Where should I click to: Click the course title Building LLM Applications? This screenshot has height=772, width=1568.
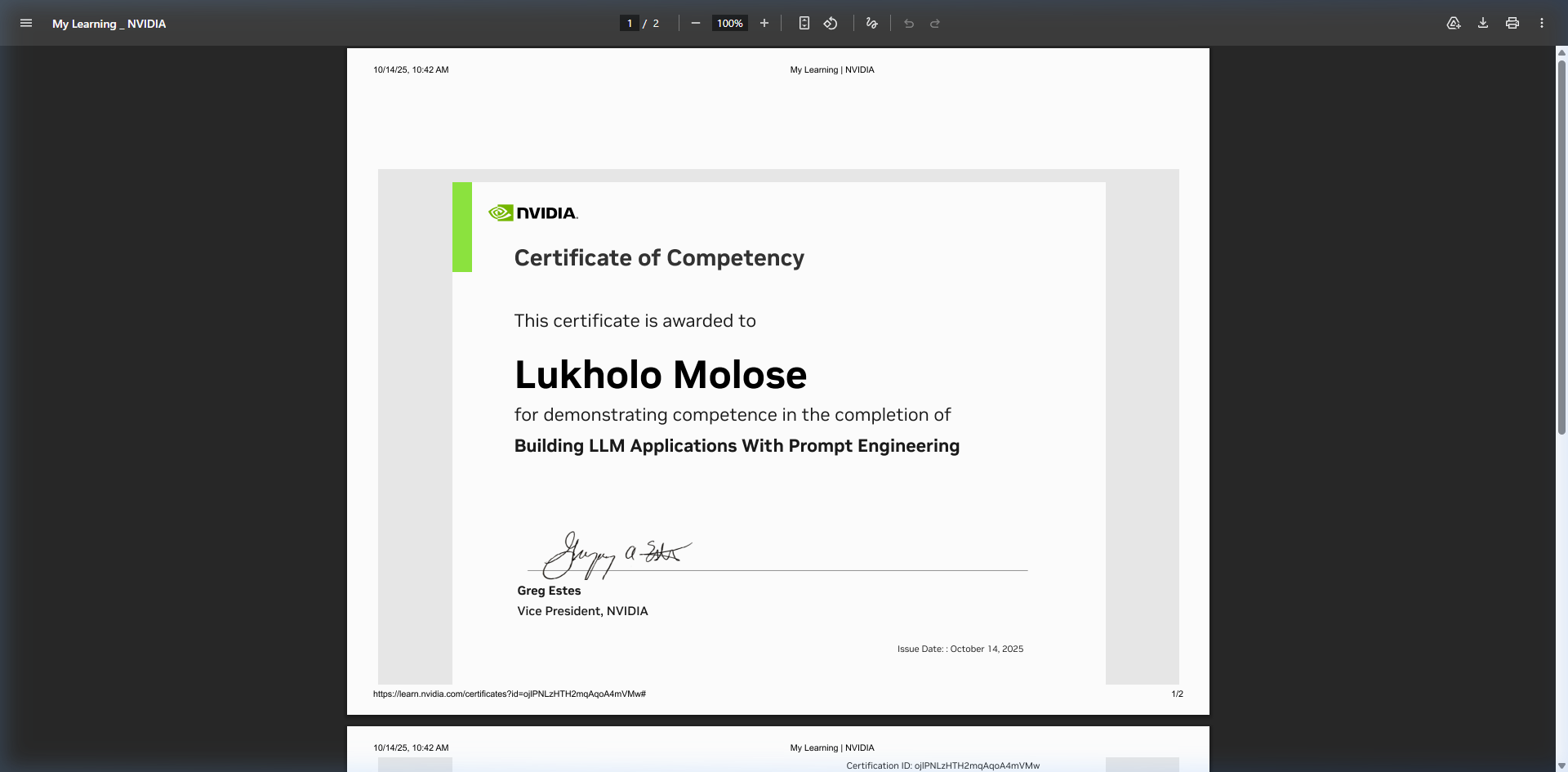[x=737, y=446]
